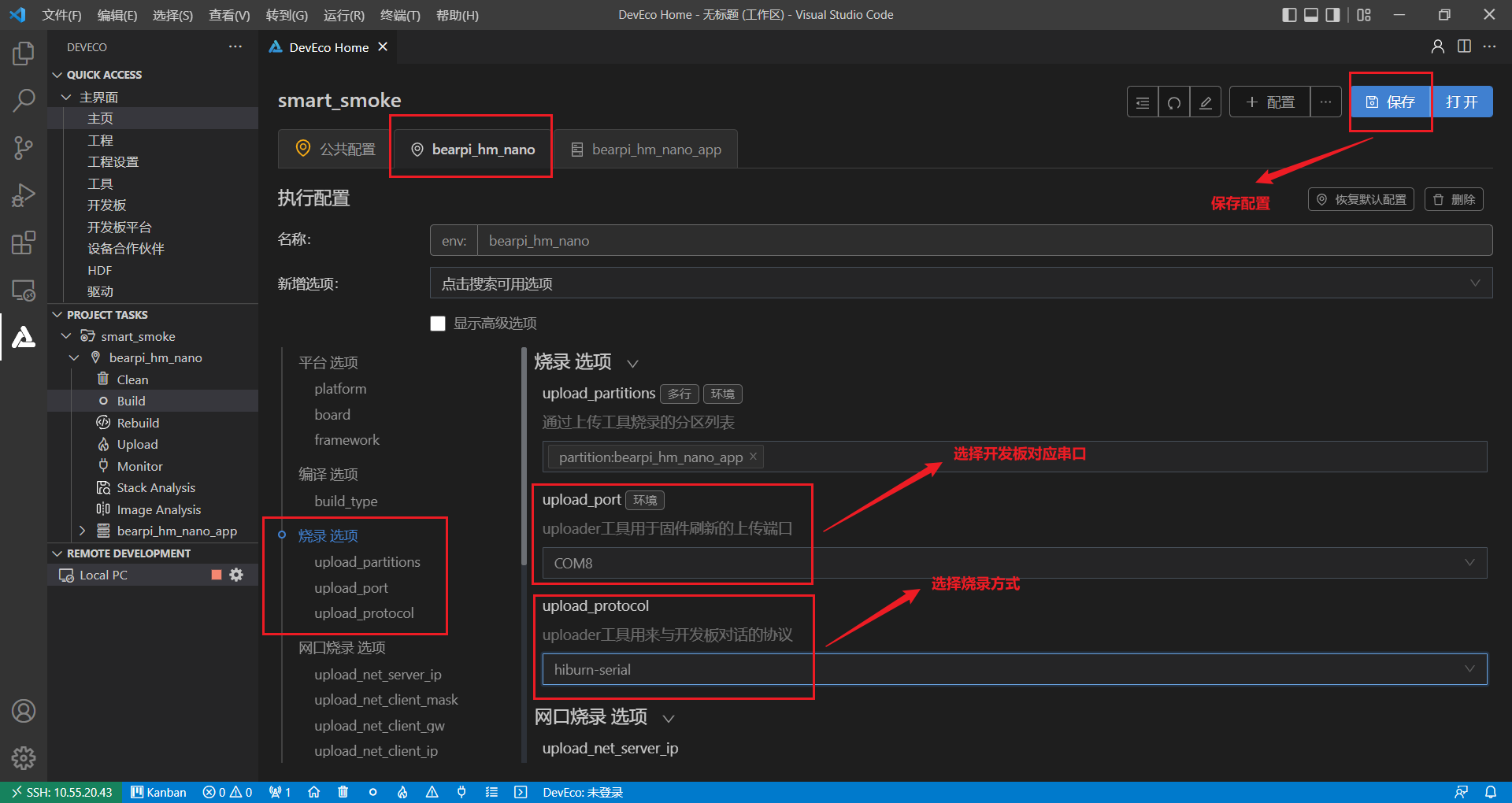Click the 删除 delete button
Screen dimensions: 1512x803
coord(1454,199)
